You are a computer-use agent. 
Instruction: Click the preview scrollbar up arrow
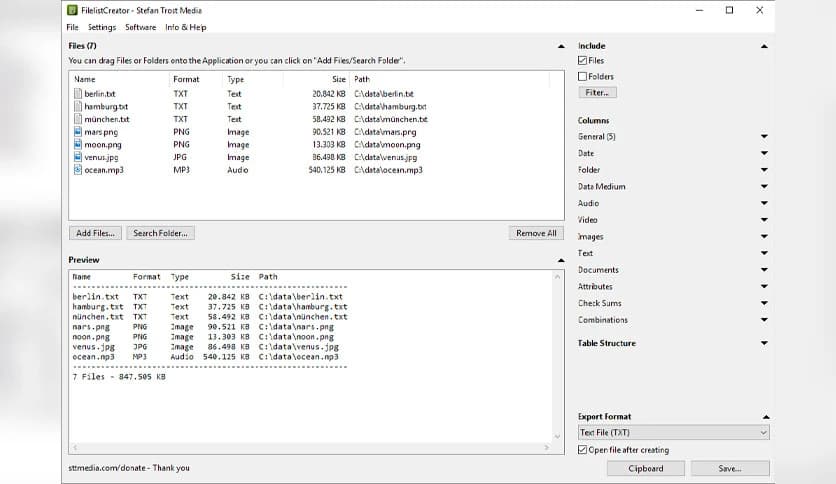pos(557,277)
